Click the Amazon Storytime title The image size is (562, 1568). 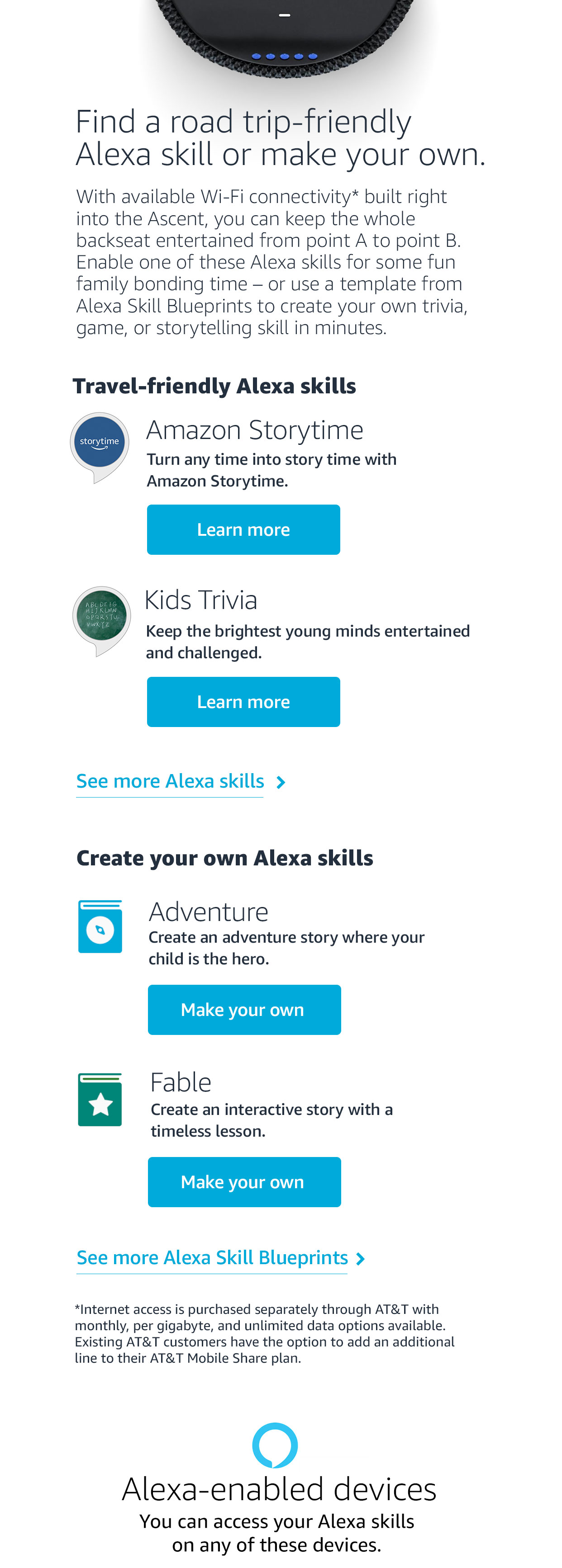point(254,430)
